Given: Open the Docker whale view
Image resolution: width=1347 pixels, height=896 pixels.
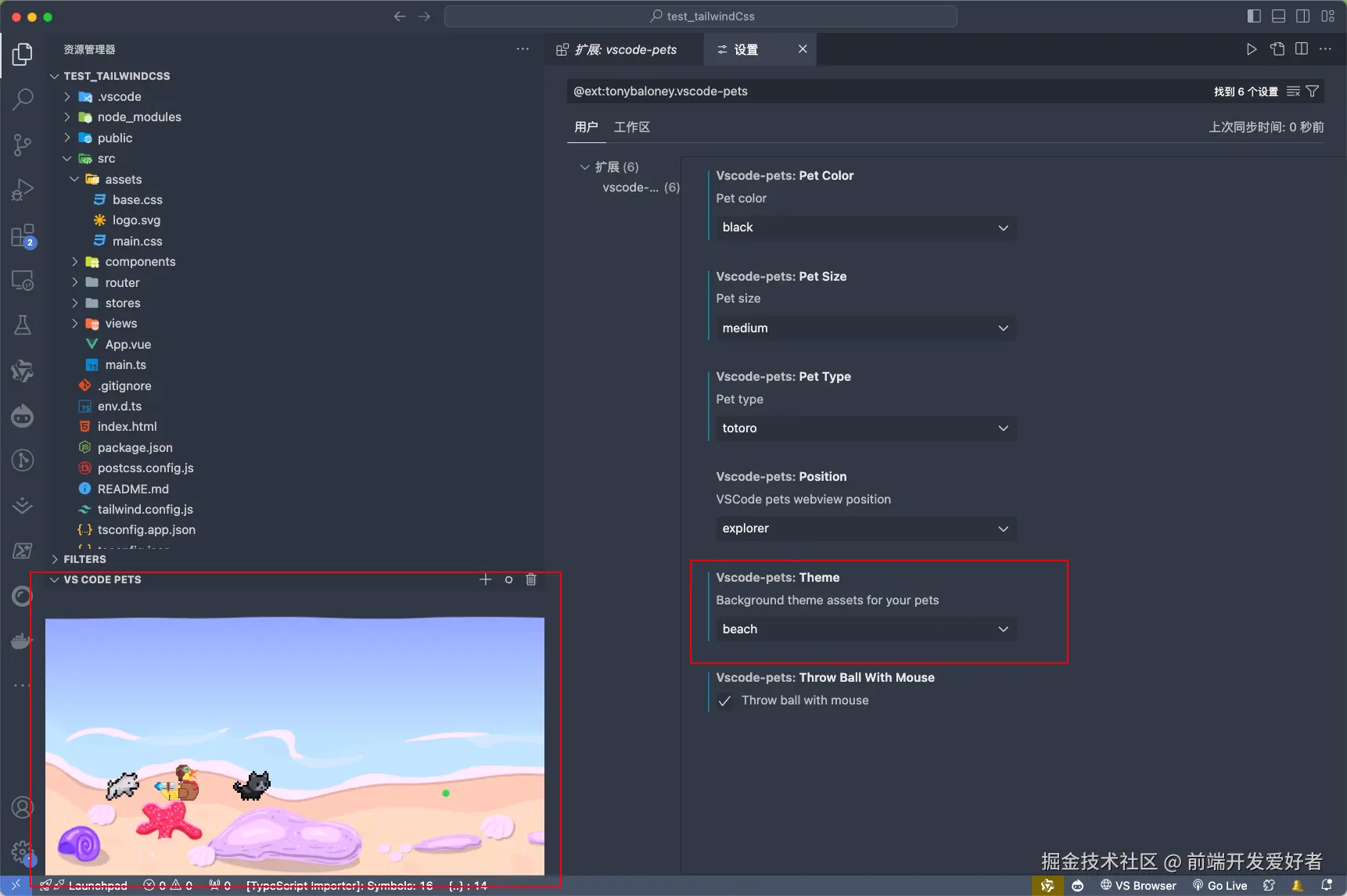Looking at the screenshot, I should point(23,641).
